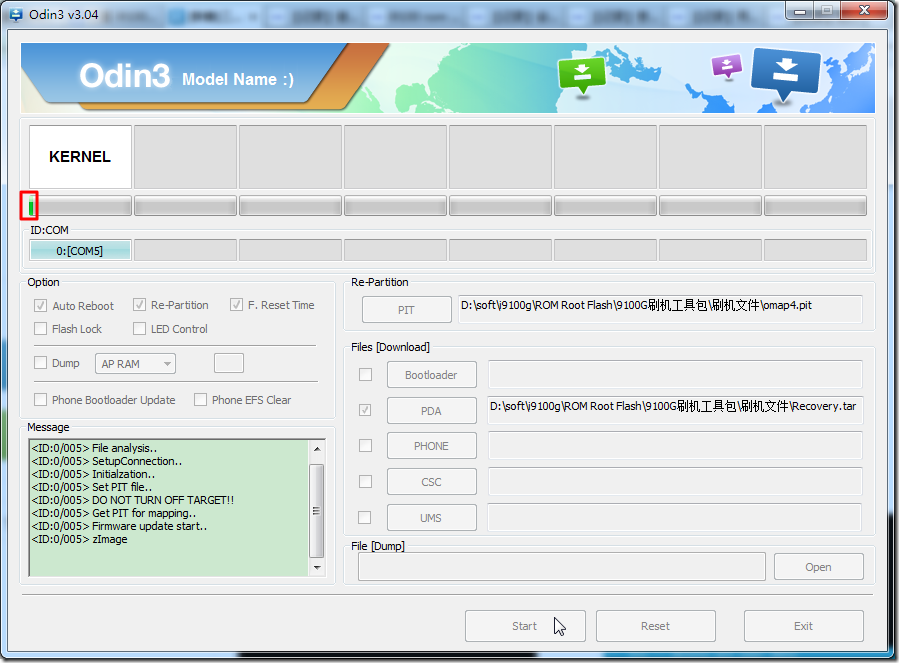Viewport: 899px width, 663px height.
Task: Toggle the F. Reset Time checkbox
Action: click(x=236, y=305)
